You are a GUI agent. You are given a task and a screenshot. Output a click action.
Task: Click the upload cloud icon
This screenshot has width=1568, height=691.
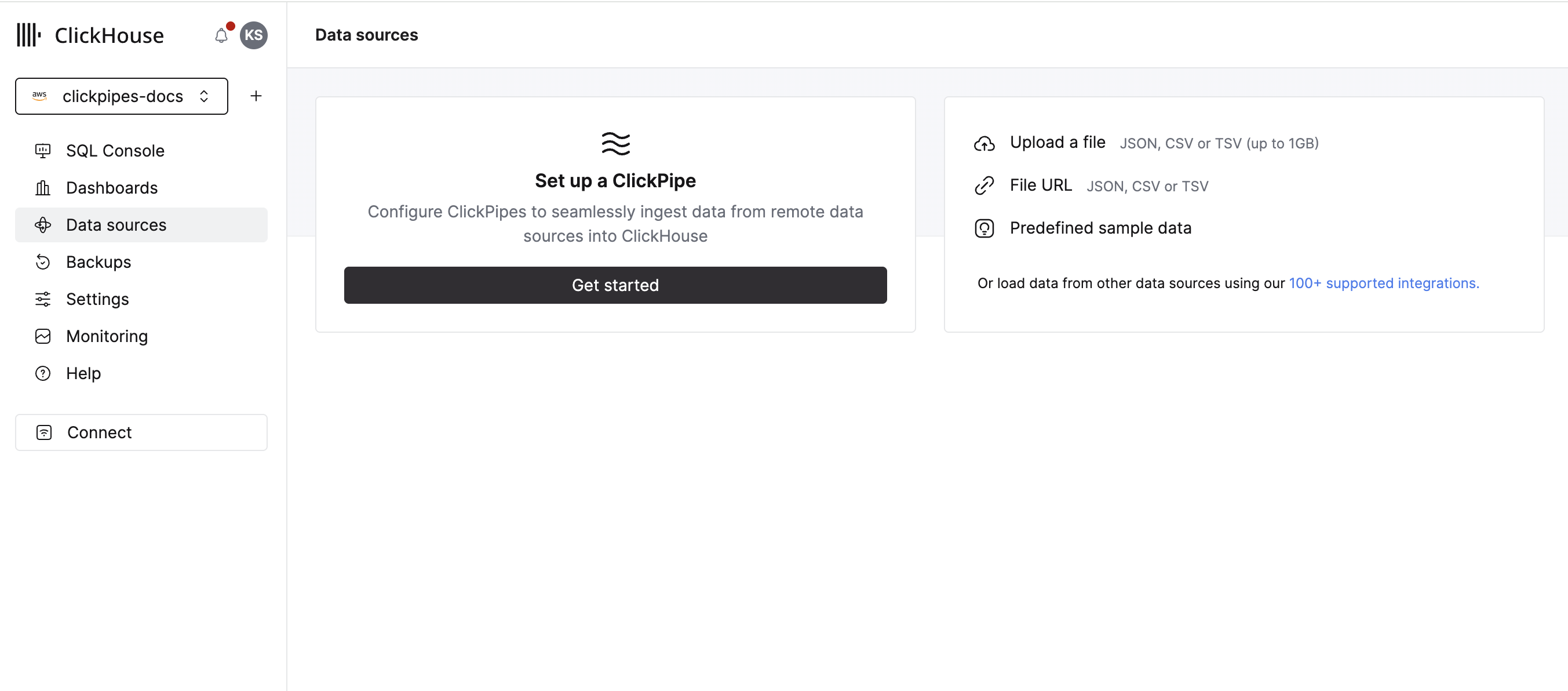coord(984,144)
